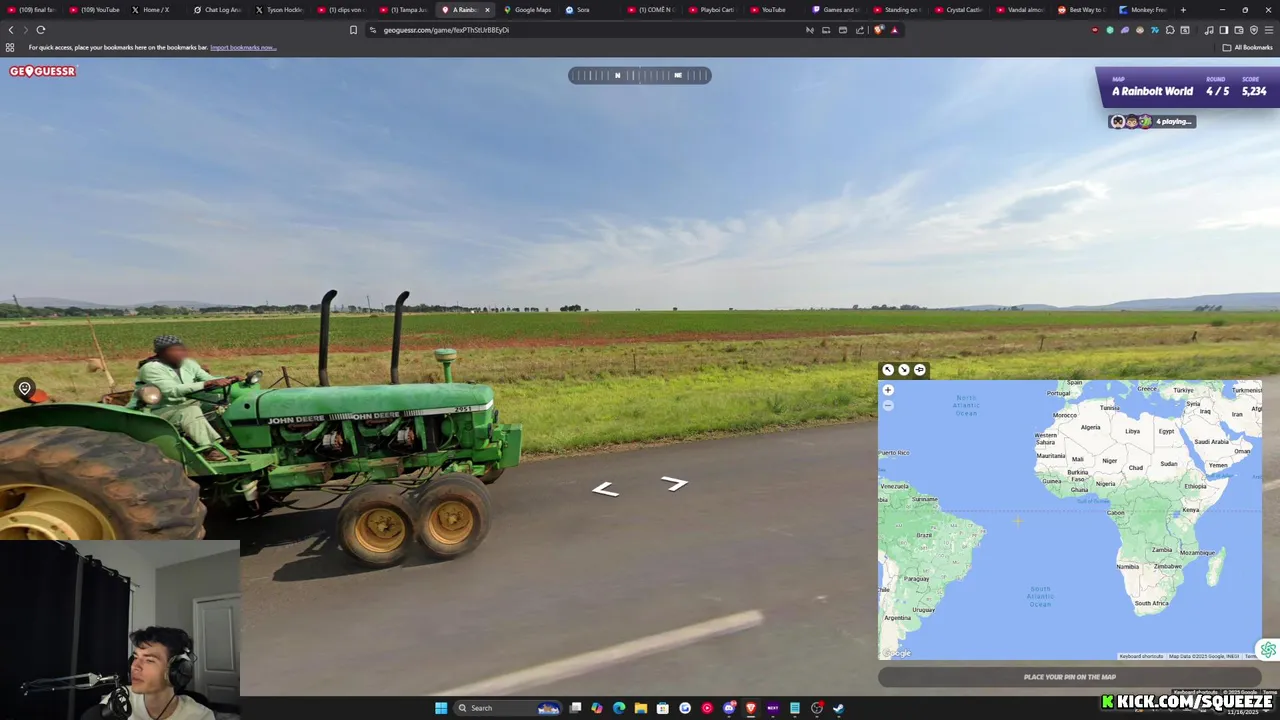This screenshot has height=720, width=1280.
Task: Open the All Bookmarks folder
Action: pos(1248,47)
